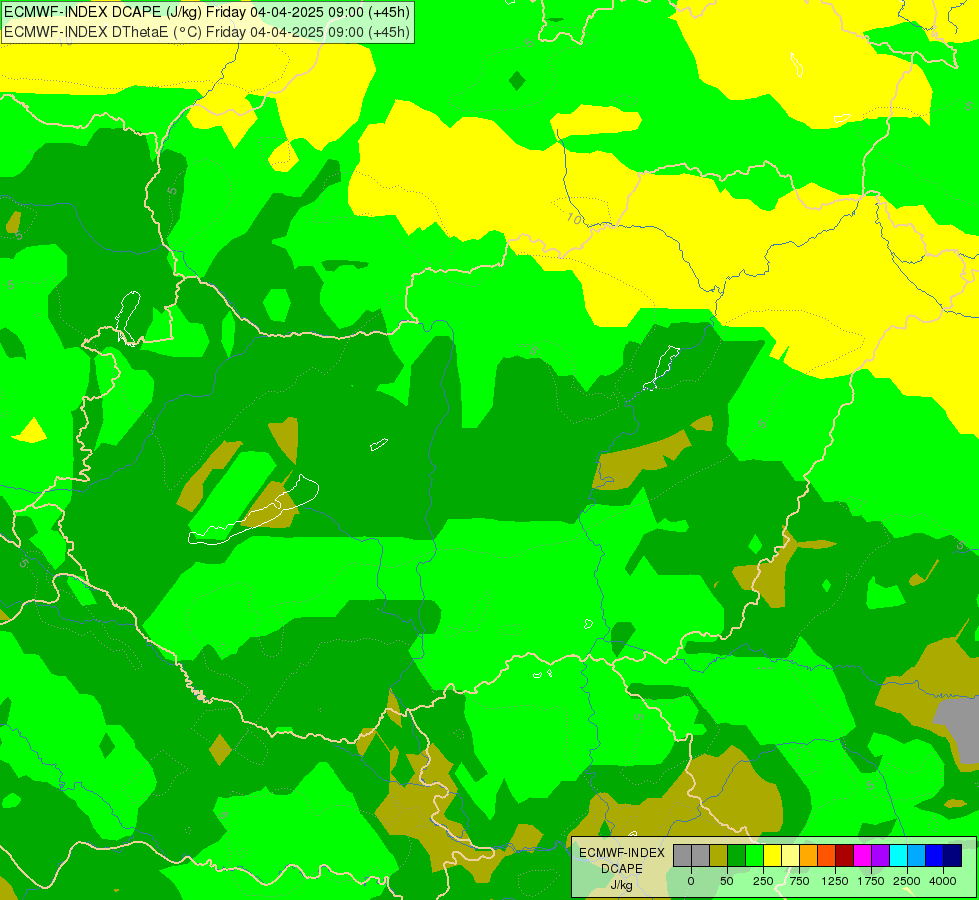Select the light blue legend swatch
979x900 pixels.
(917, 855)
